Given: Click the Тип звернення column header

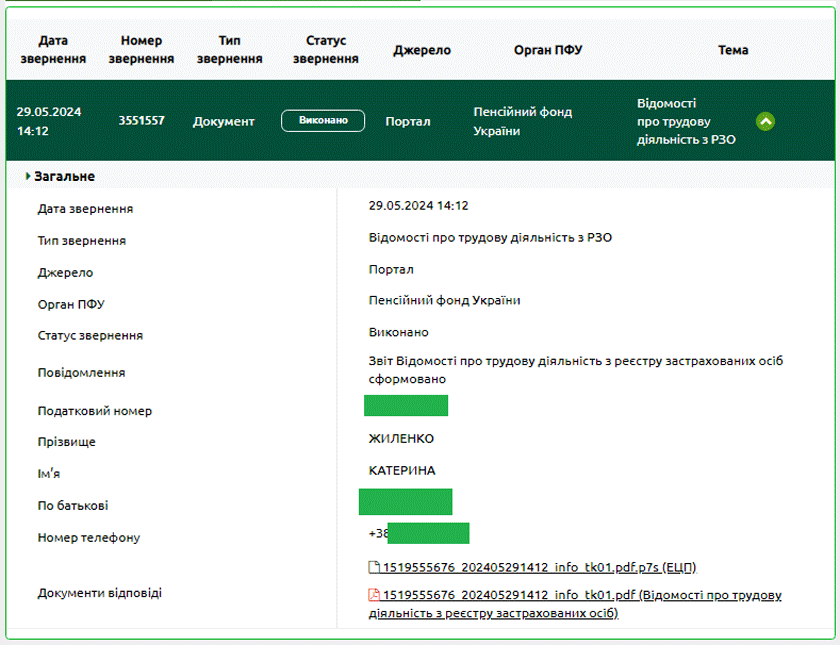Looking at the screenshot, I should click(229, 50).
